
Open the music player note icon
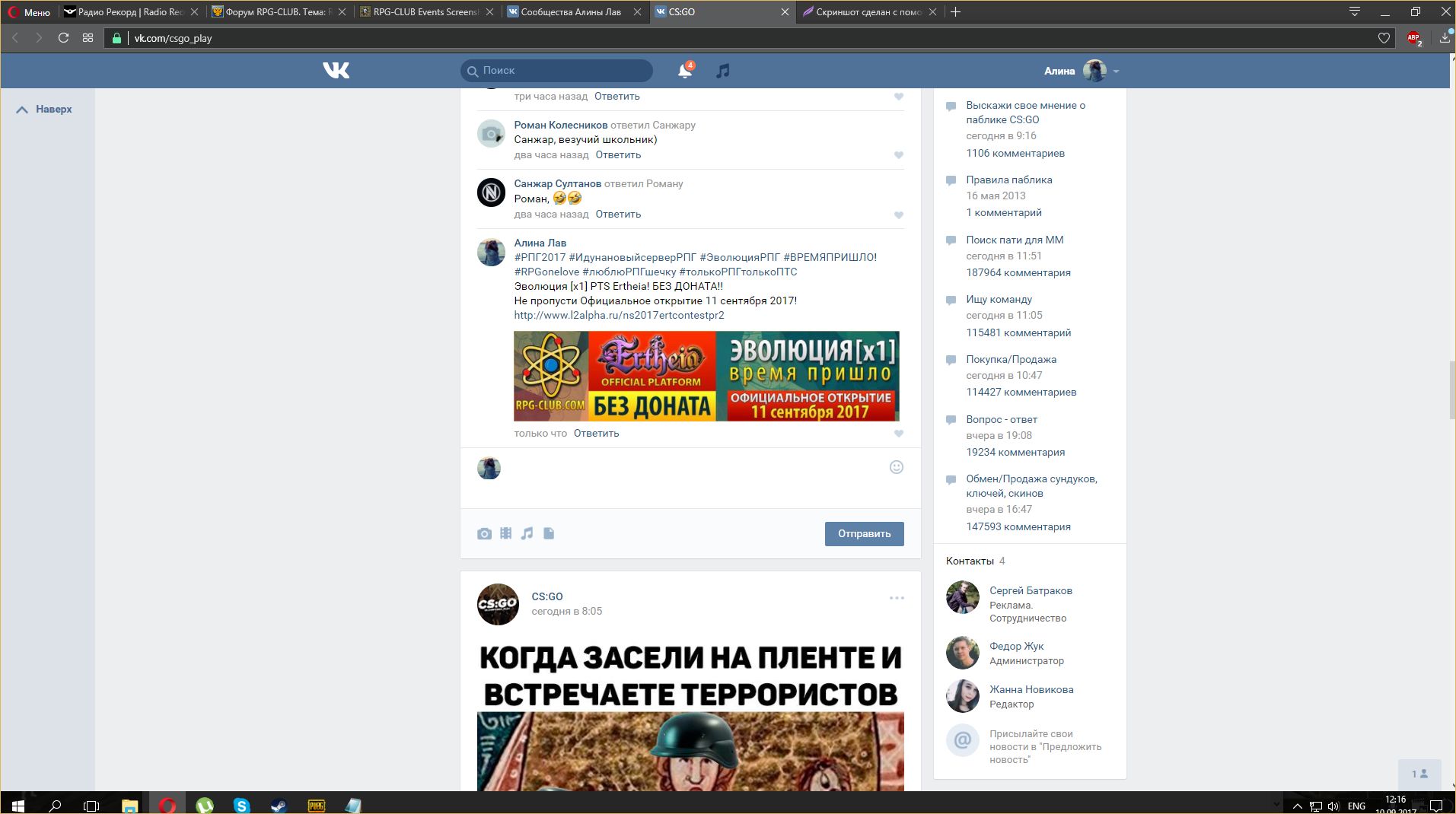point(723,71)
